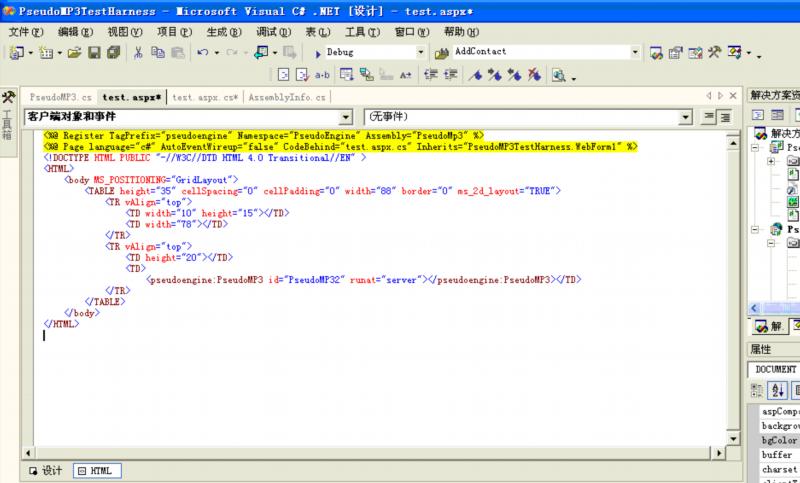The height and width of the screenshot is (483, 800).
Task: Click the Copy icon in the toolbar
Action: [x=158, y=52]
